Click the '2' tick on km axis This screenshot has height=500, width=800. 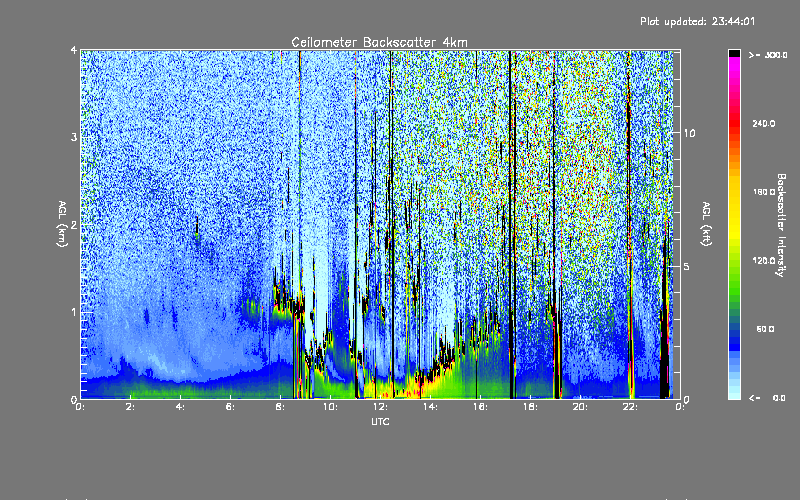click(74, 224)
